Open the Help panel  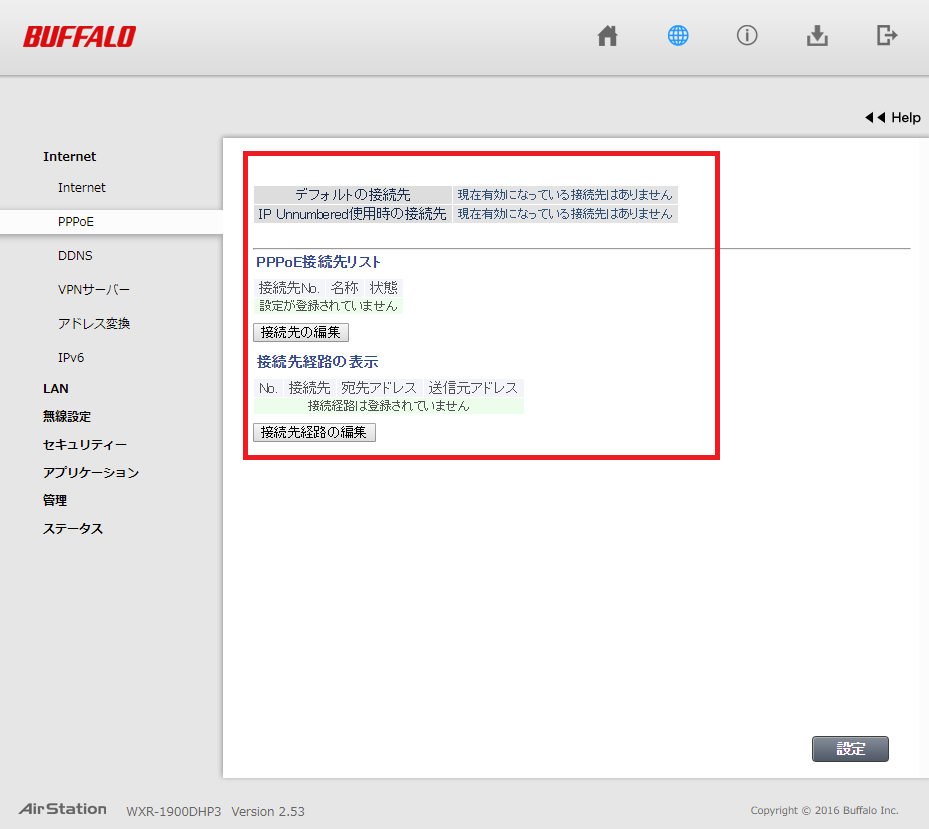[x=893, y=117]
